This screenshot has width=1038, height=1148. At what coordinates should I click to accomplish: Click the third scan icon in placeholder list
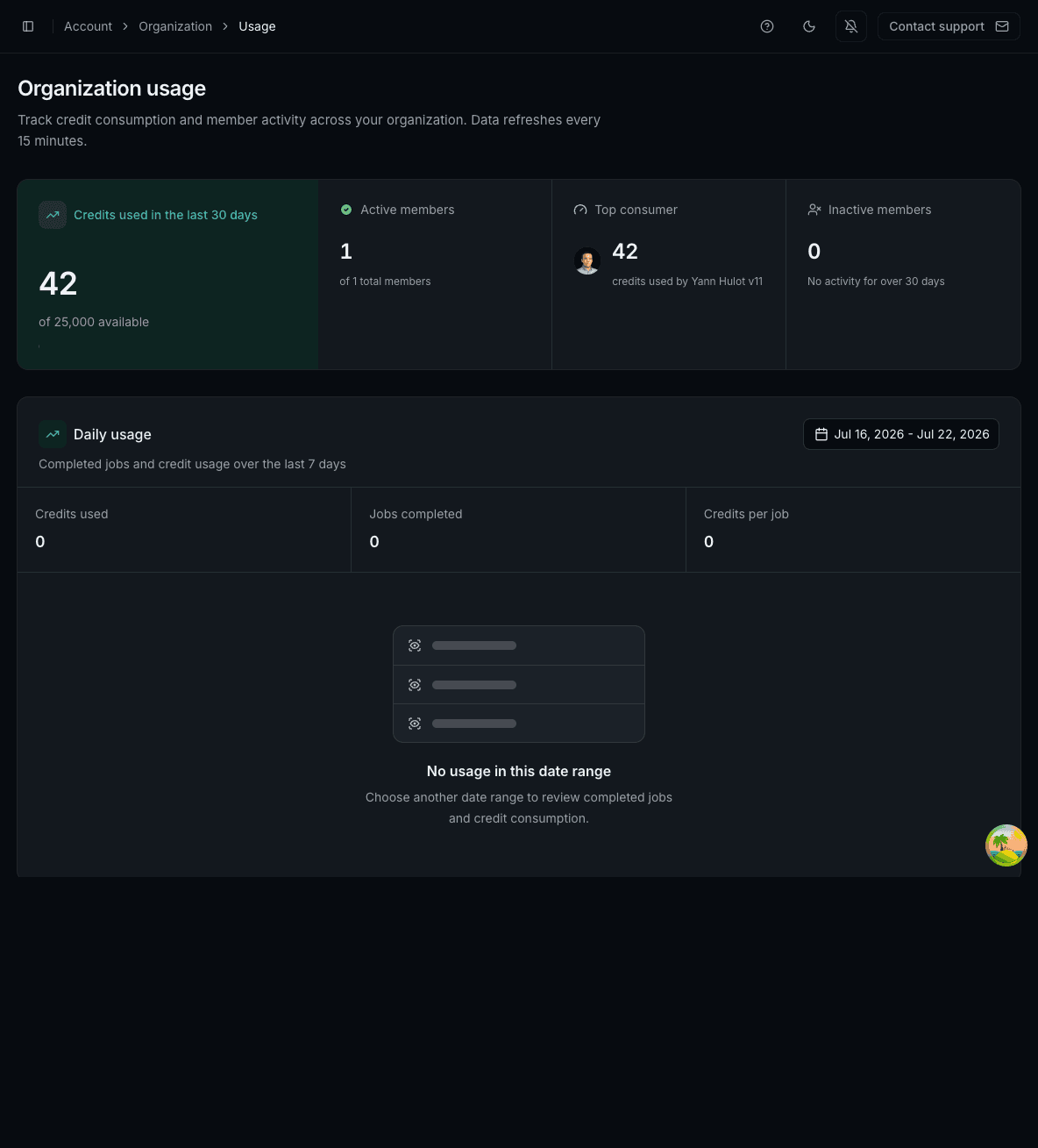(415, 724)
